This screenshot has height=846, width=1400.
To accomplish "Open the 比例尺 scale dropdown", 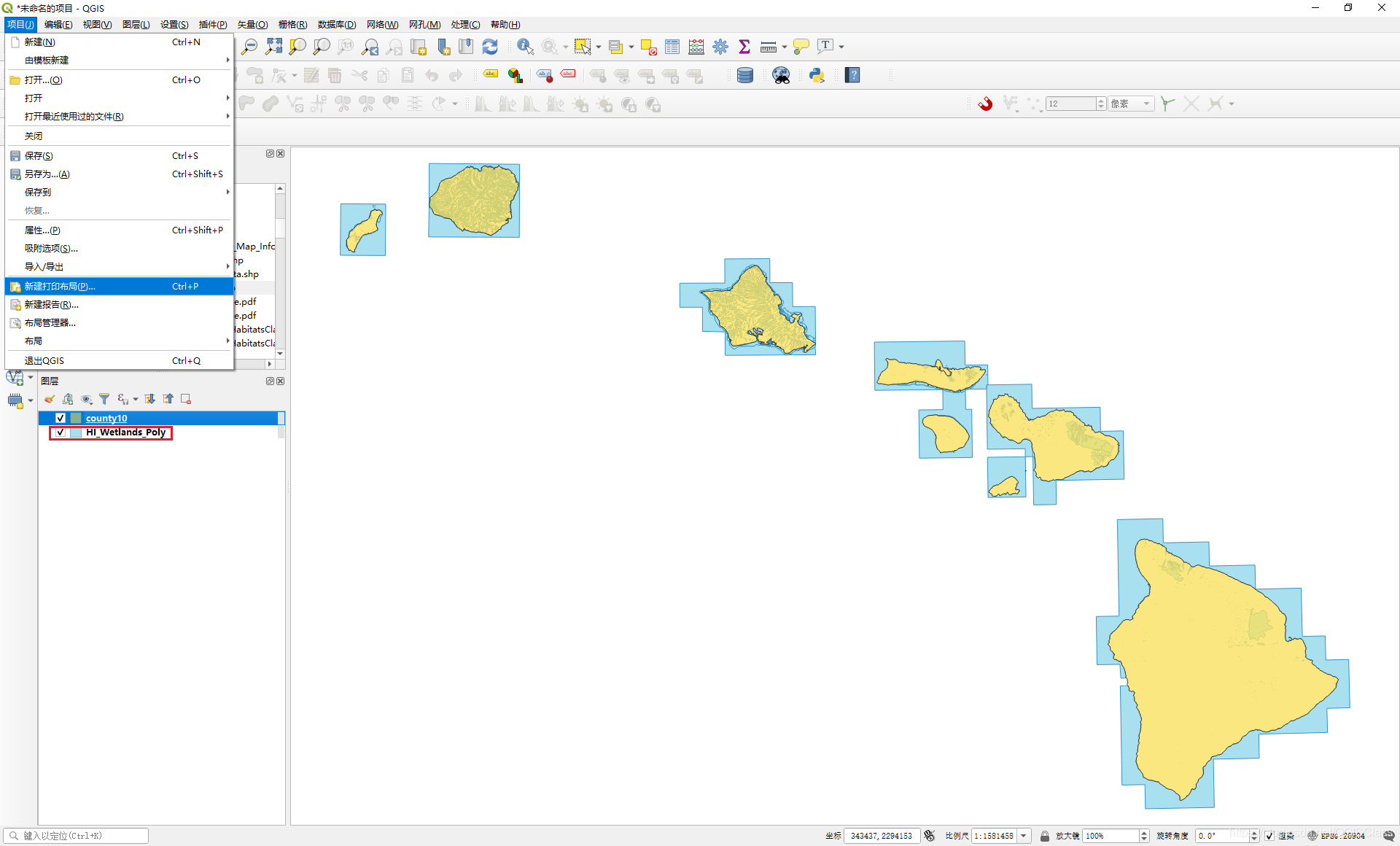I will pos(1024,836).
